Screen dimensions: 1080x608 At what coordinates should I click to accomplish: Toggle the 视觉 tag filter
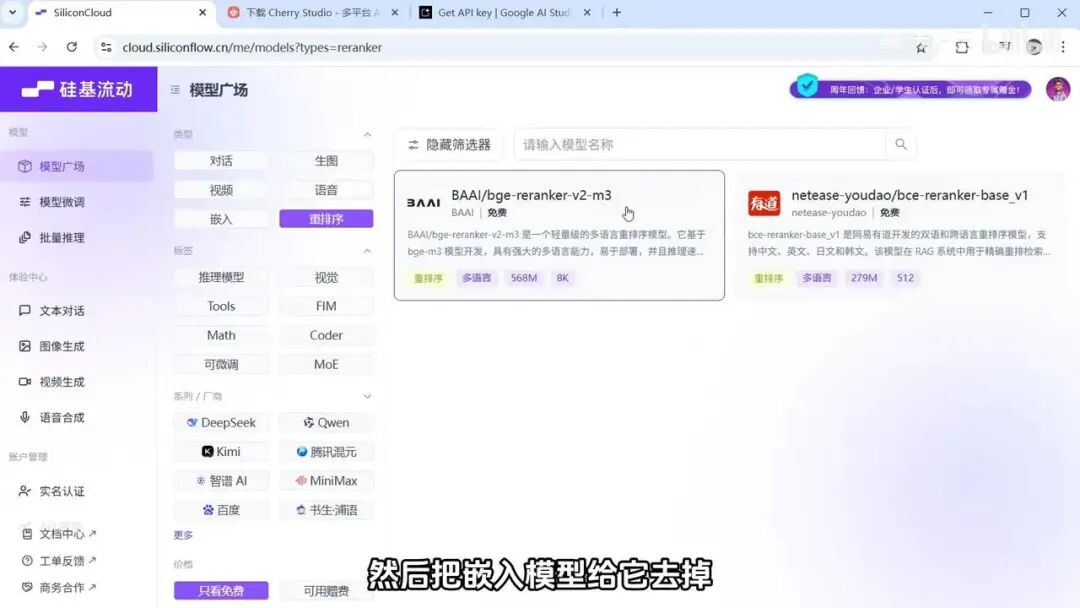tap(326, 277)
